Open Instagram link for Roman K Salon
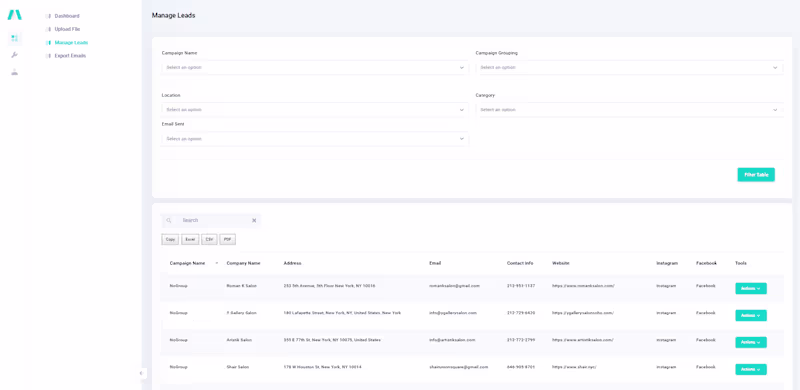Viewport: 800px width, 390px height. click(666, 286)
